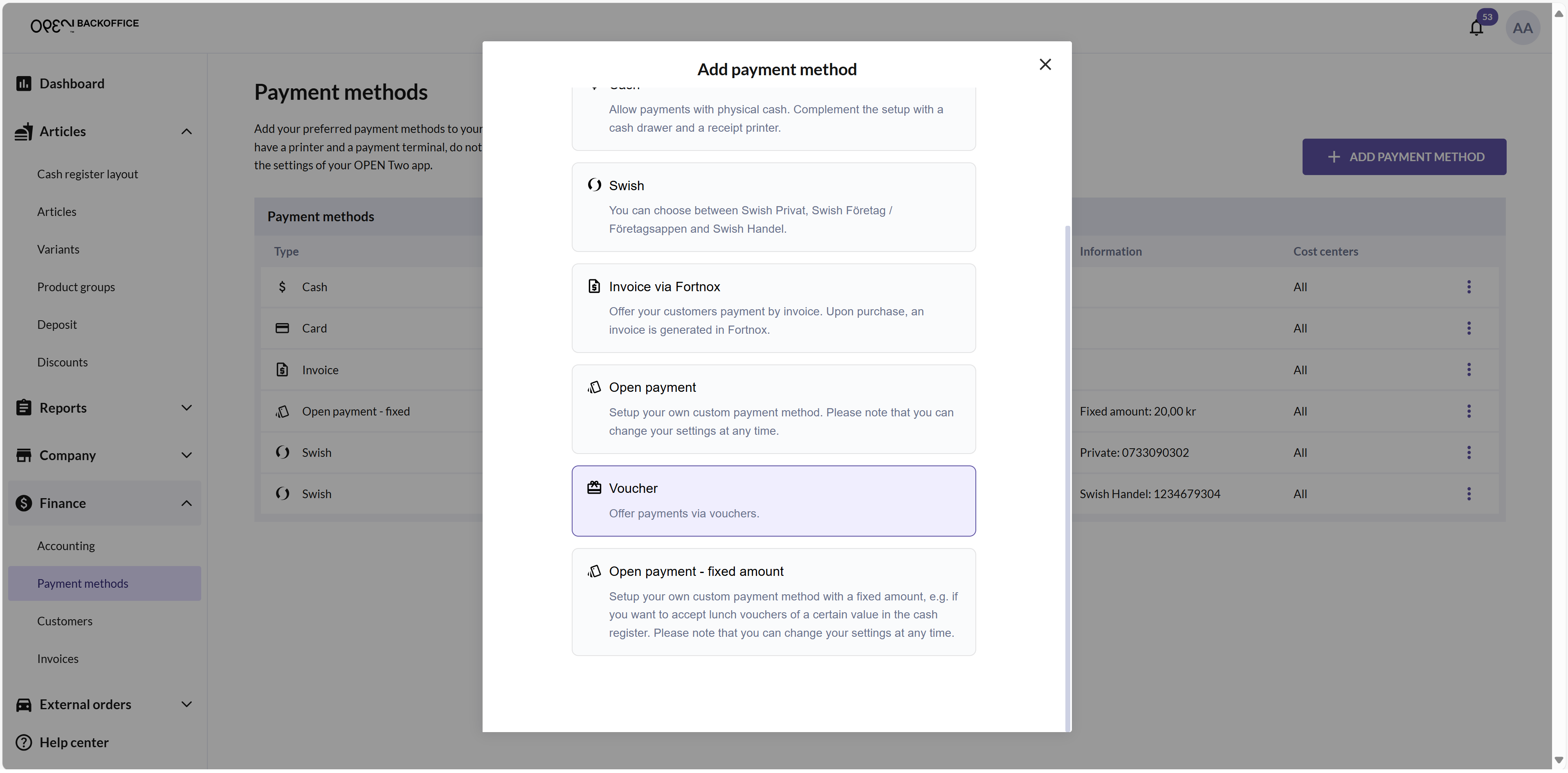Image resolution: width=1568 pixels, height=773 pixels.
Task: Click the Company store icon
Action: click(24, 455)
